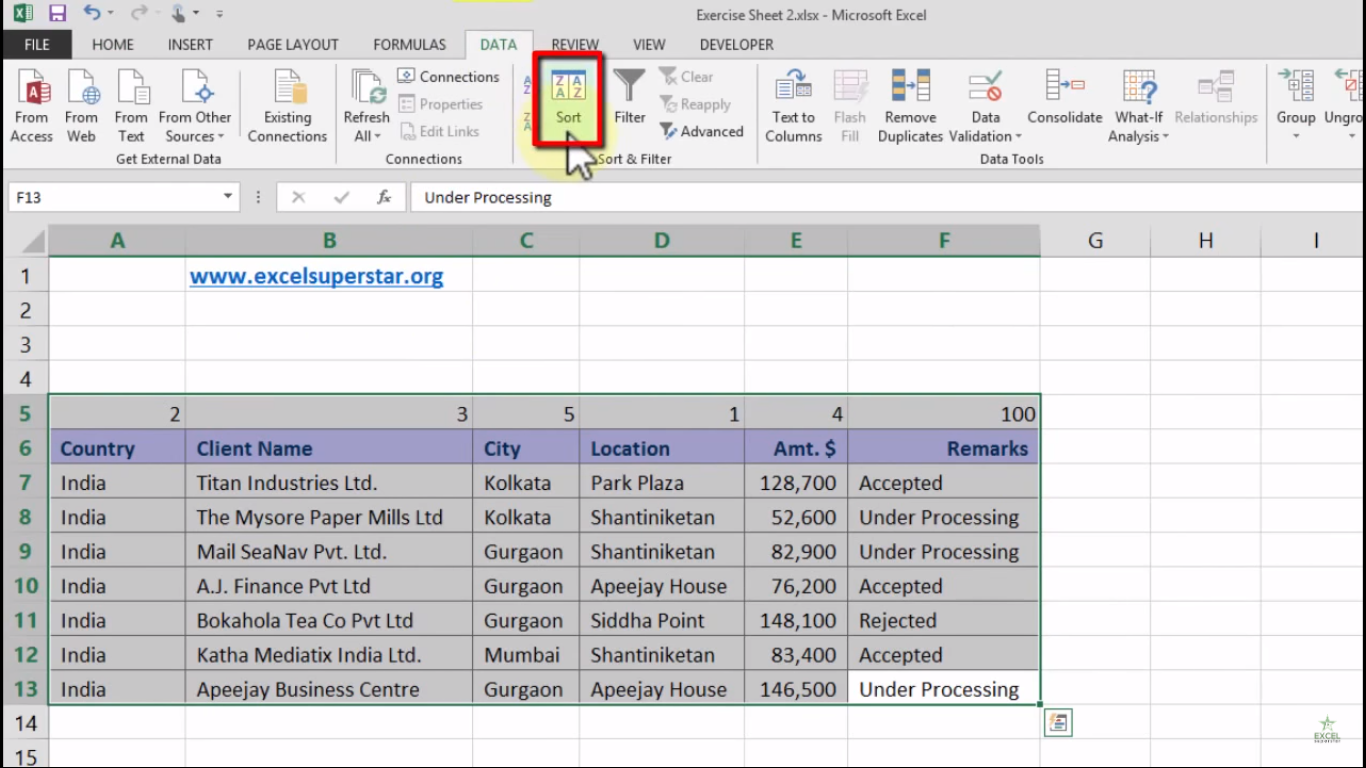Open the Sort dialog button
The image size is (1366, 768).
point(568,97)
